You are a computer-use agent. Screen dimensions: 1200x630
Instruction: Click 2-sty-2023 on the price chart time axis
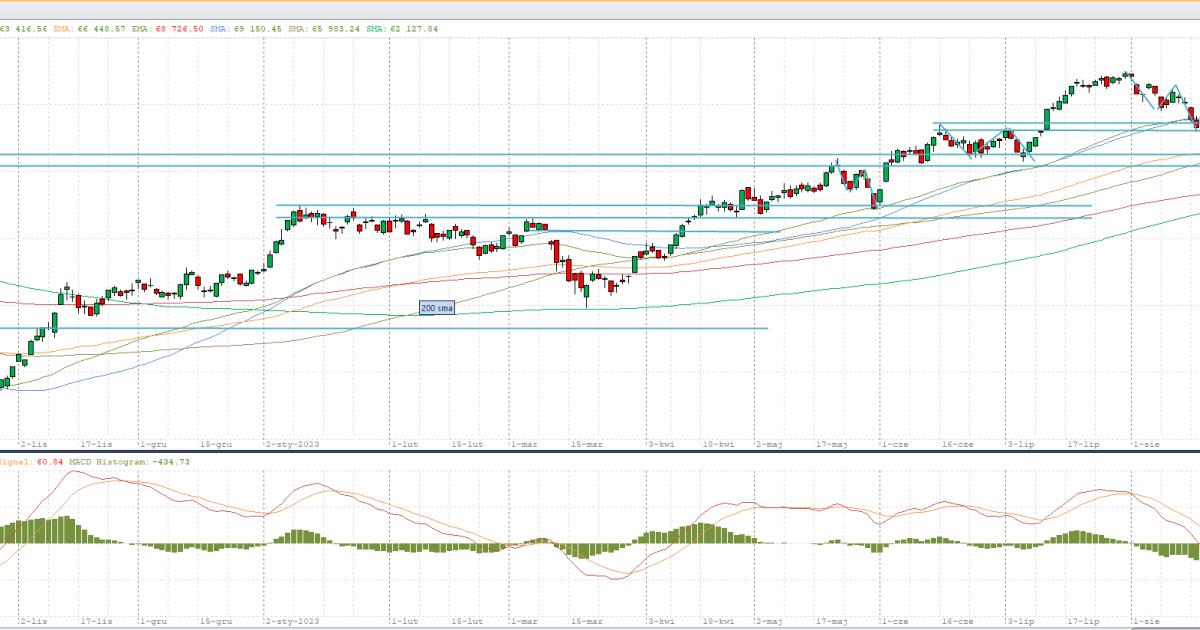click(292, 442)
